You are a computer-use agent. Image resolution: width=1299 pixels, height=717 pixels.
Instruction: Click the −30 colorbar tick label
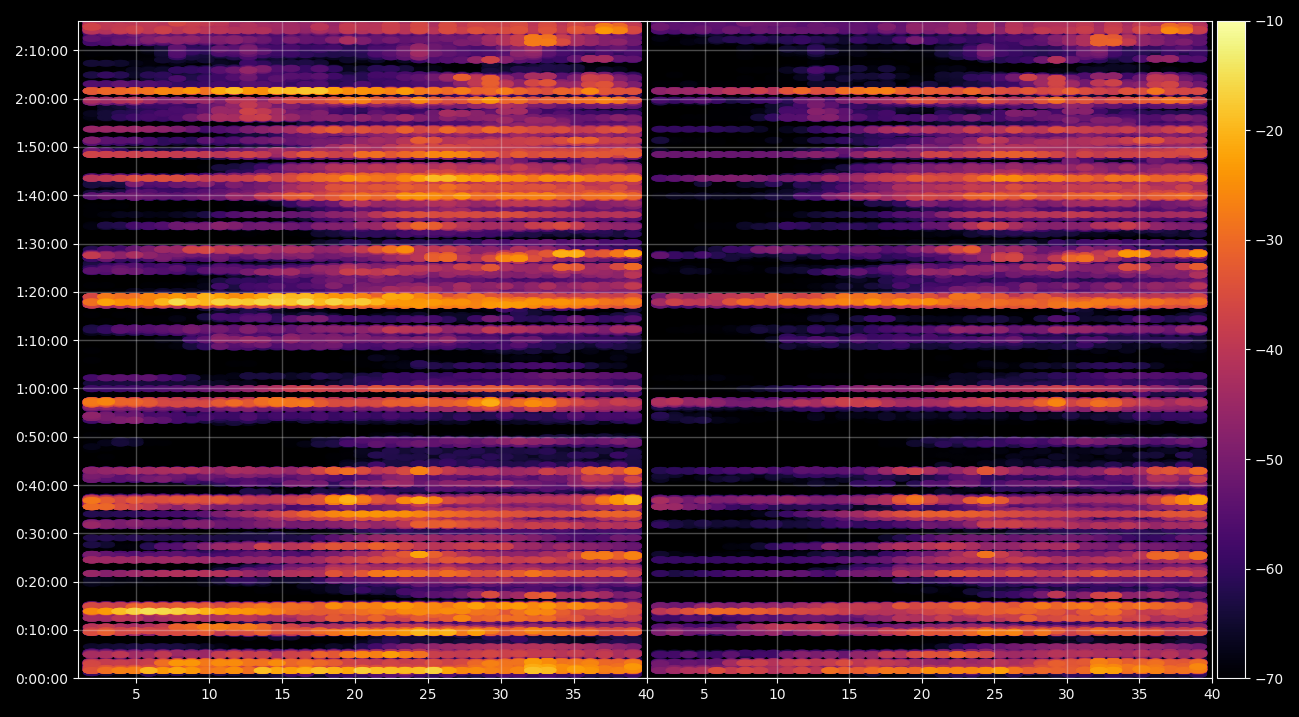(1269, 240)
